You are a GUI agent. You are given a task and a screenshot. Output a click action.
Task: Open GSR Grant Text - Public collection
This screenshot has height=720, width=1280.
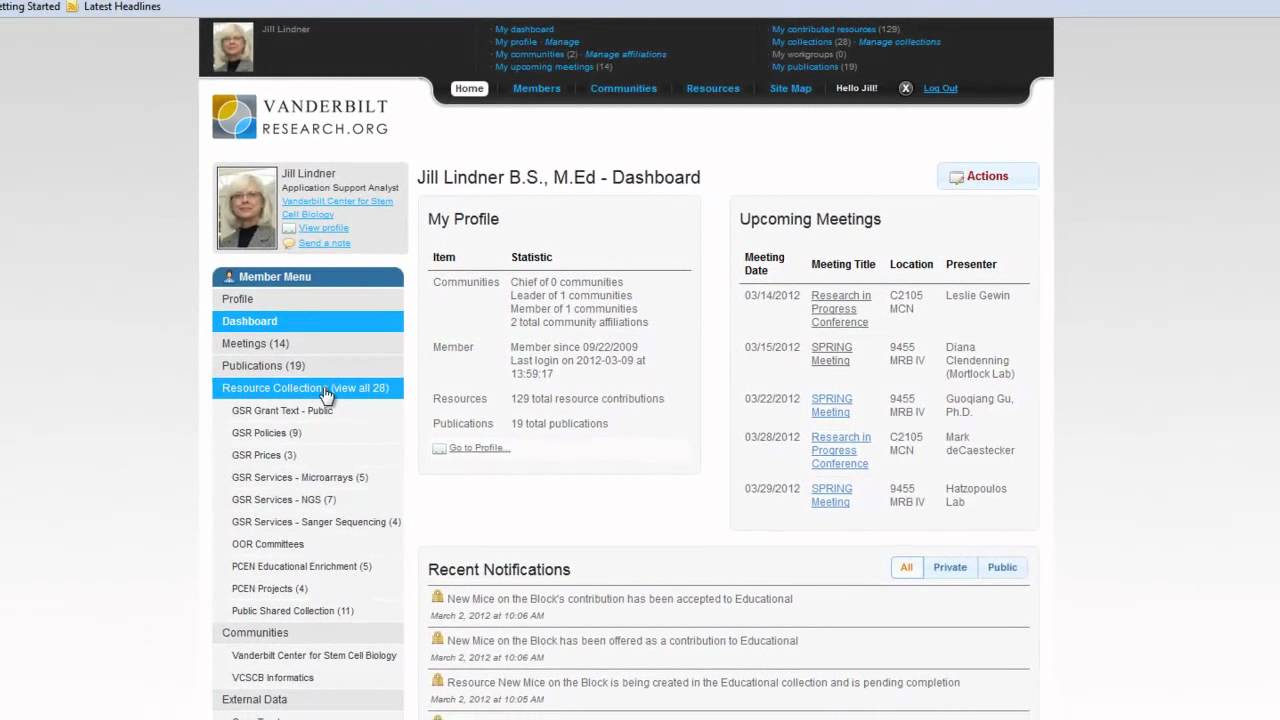click(x=282, y=410)
